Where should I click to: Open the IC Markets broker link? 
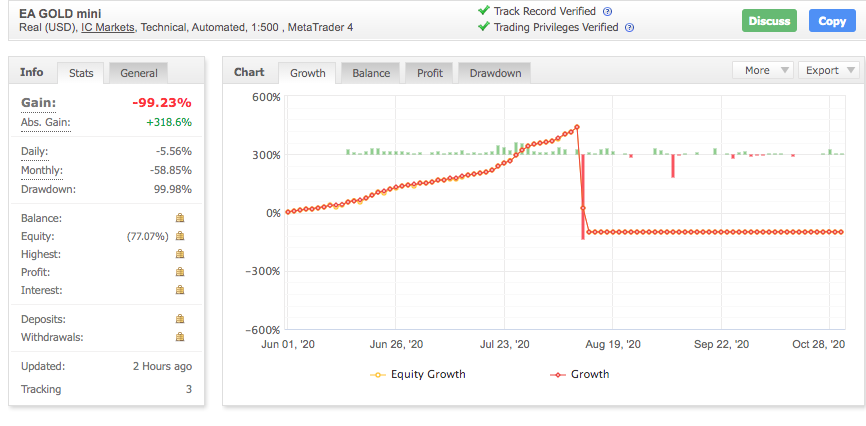(x=109, y=27)
